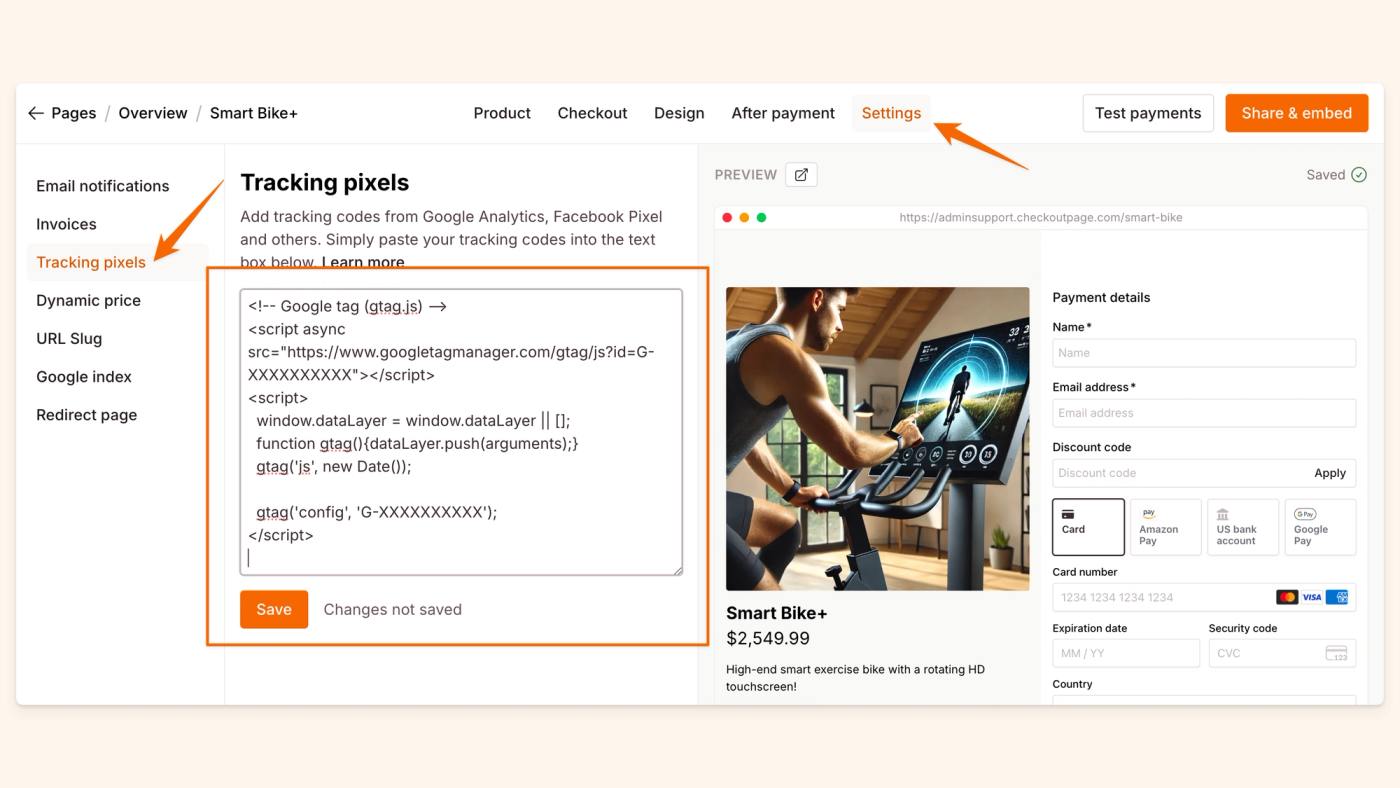Click the Smart Bike+ product title in preview
1400x788 pixels.
[x=776, y=613]
